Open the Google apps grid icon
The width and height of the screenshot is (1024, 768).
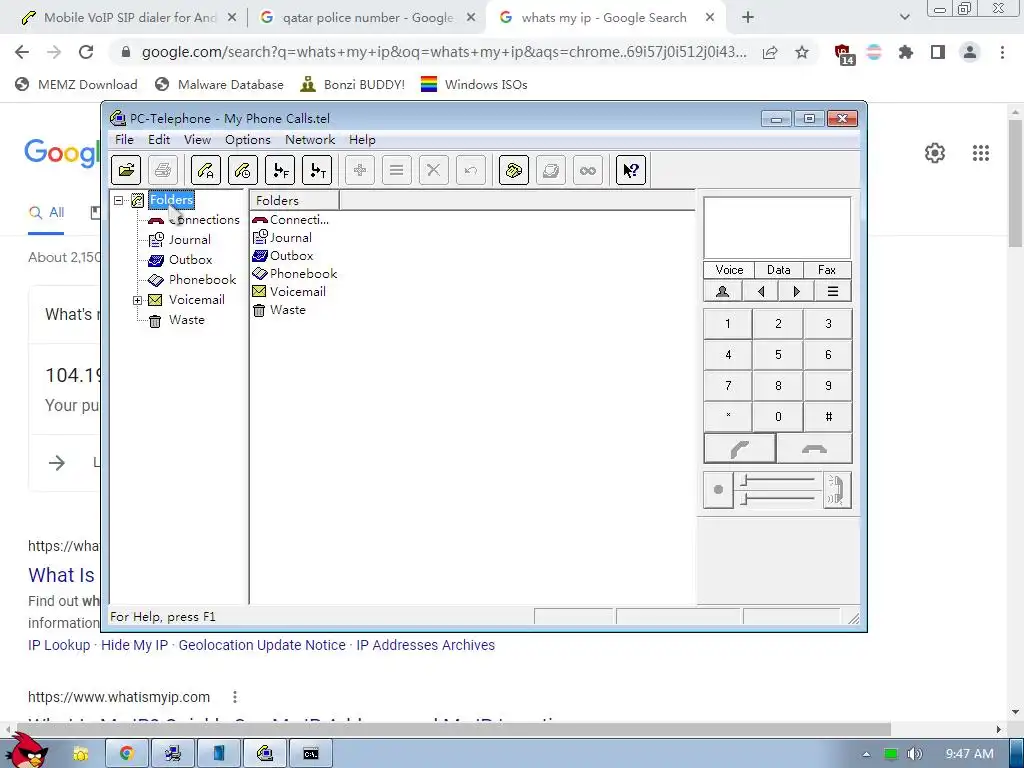[980, 153]
